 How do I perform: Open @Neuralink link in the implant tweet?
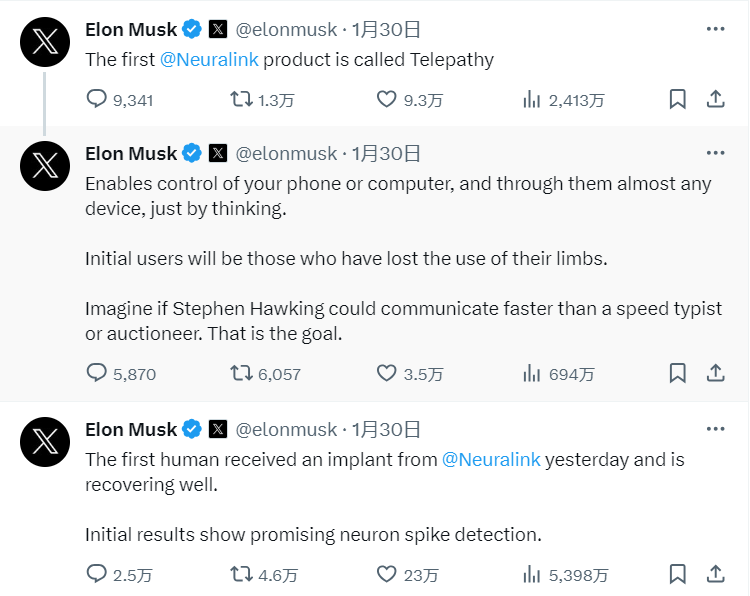pyautogui.click(x=491, y=459)
